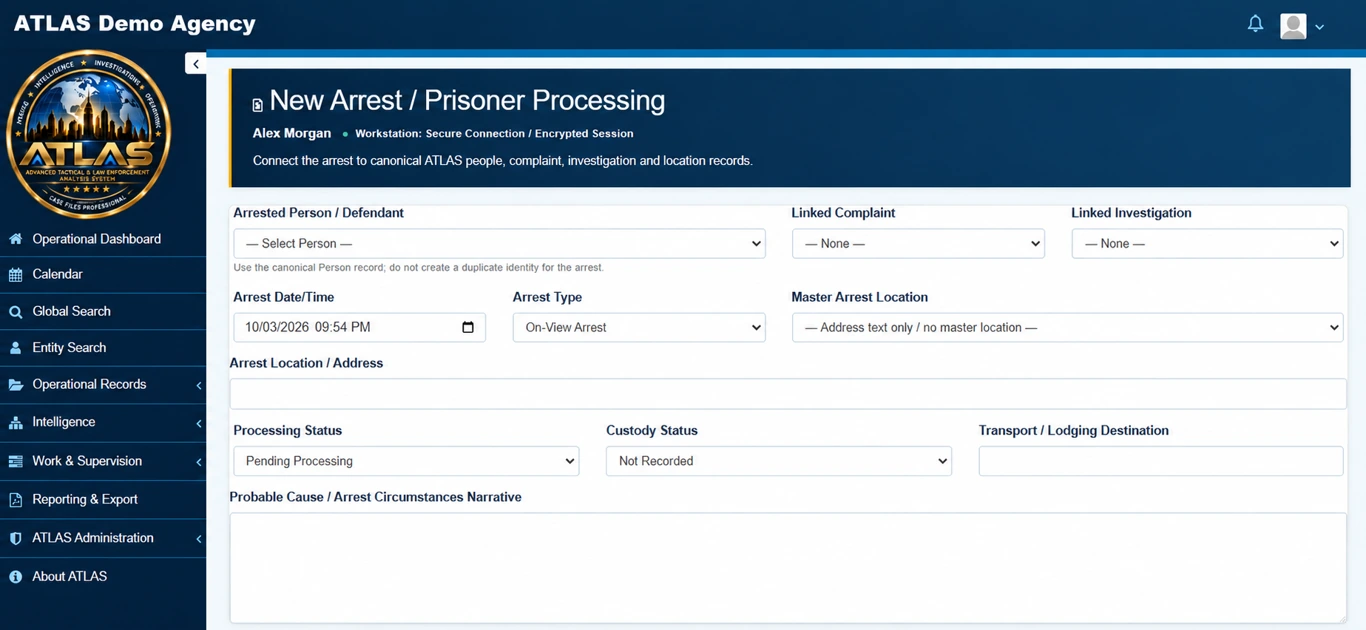The image size is (1366, 630).
Task: Click the Probable Cause narrative text area
Action: [x=788, y=568]
